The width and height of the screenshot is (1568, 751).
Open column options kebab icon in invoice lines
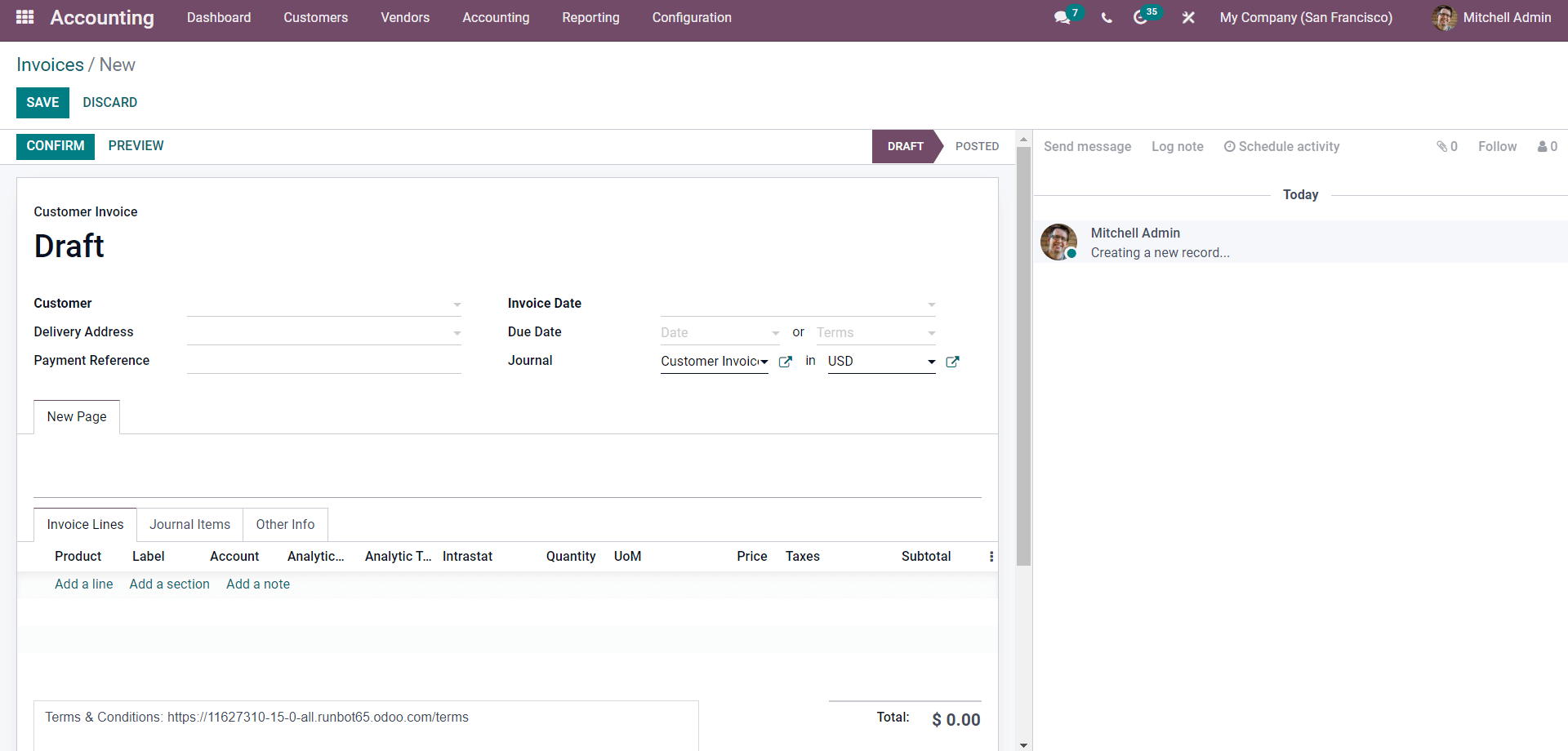coord(991,557)
